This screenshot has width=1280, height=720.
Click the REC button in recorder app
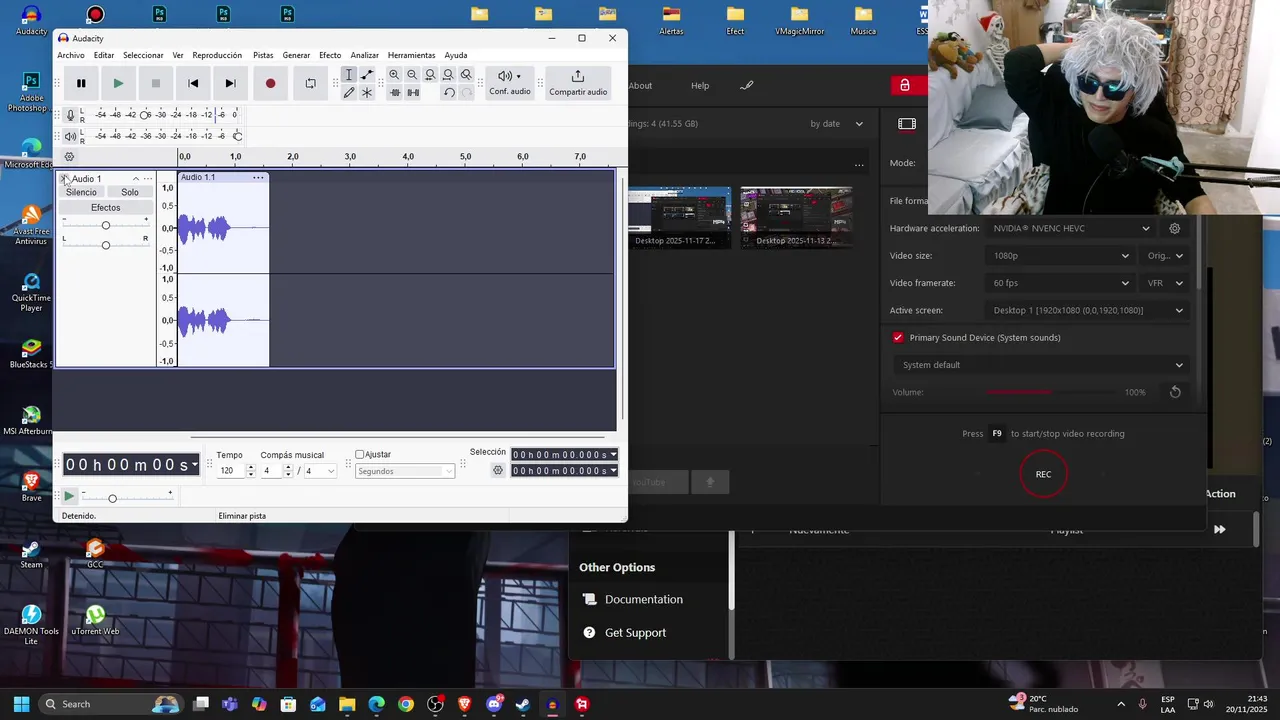click(x=1043, y=474)
